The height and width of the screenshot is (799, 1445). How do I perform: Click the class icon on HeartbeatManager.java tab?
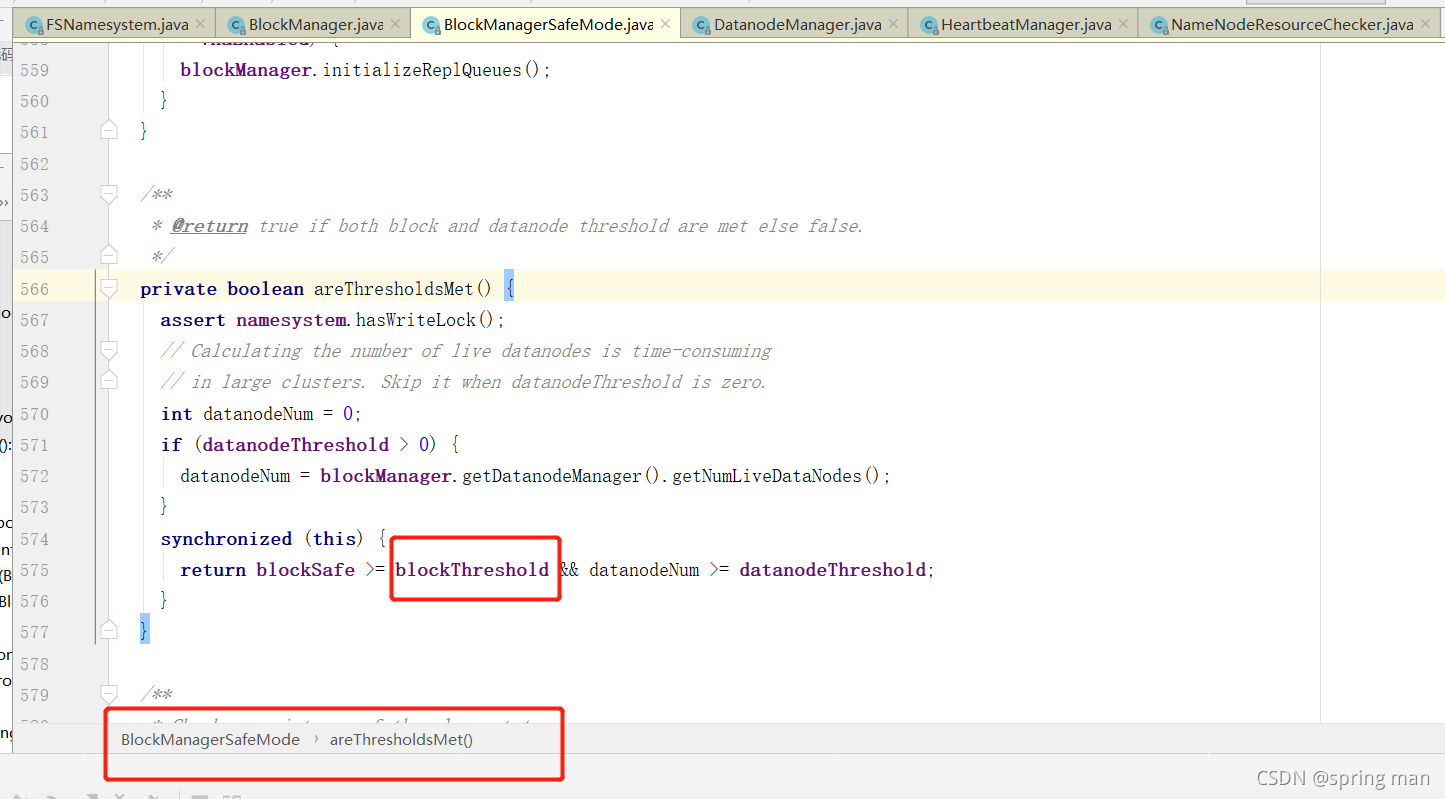click(x=929, y=25)
